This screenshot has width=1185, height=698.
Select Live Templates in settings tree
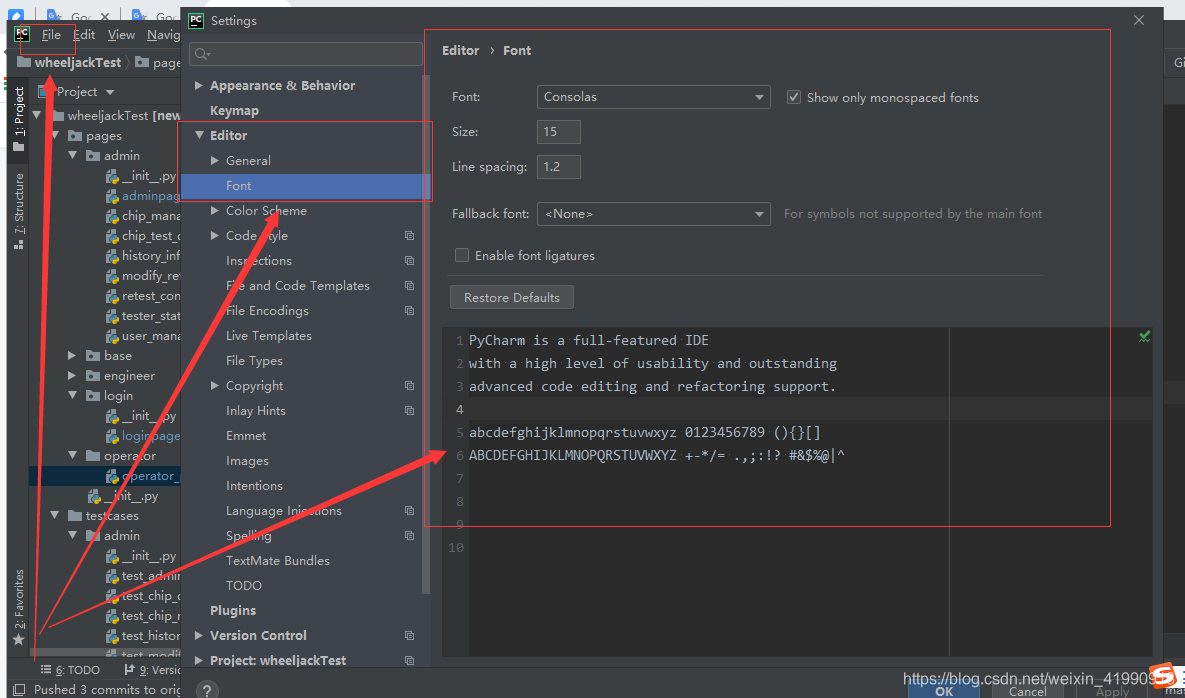point(268,335)
